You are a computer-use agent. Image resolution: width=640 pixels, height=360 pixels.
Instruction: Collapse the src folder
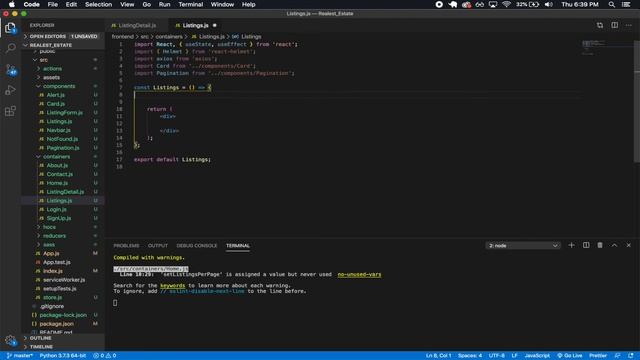coord(43,60)
